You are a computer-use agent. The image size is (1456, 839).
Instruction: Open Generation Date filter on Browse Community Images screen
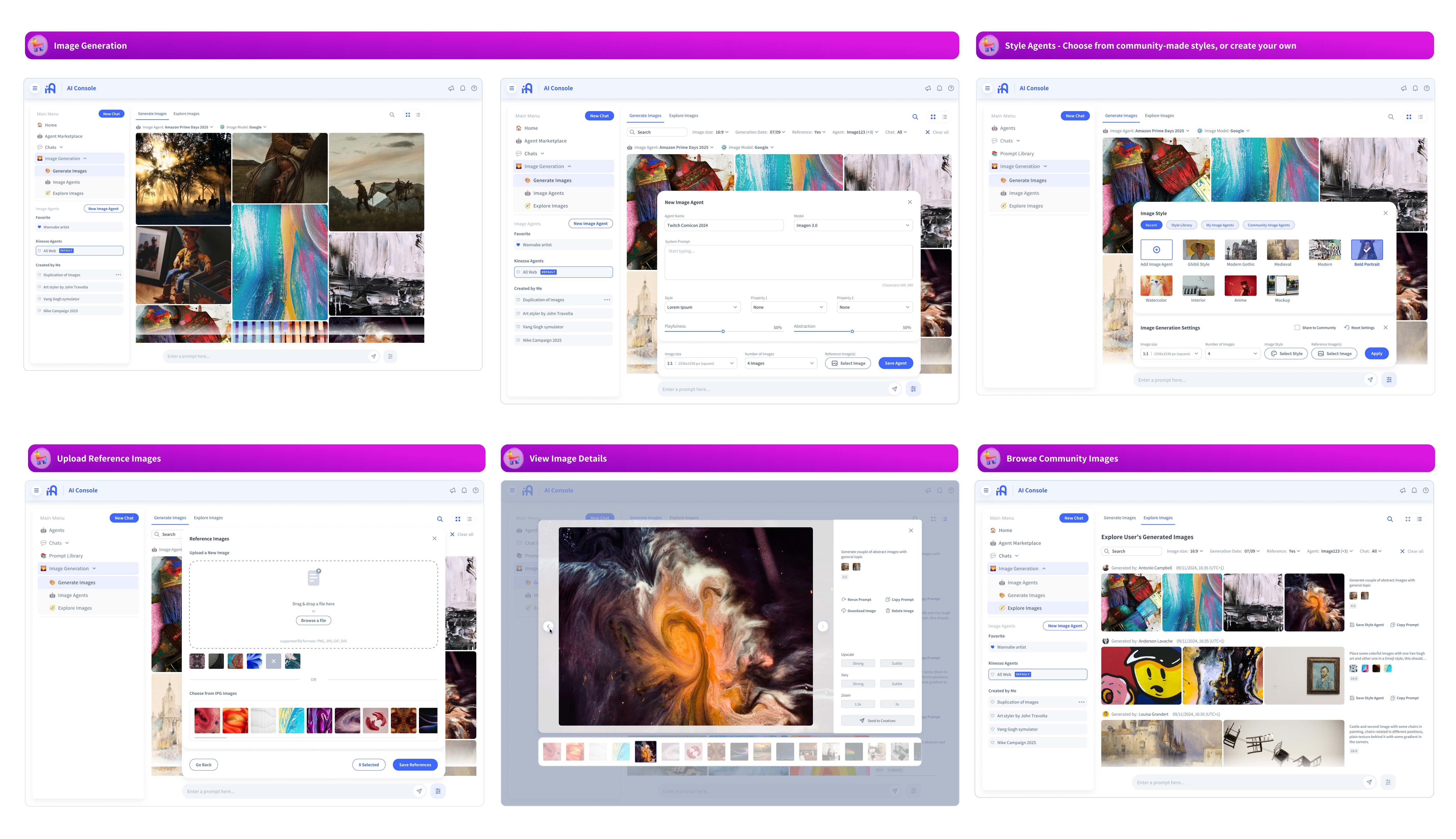pos(1234,551)
